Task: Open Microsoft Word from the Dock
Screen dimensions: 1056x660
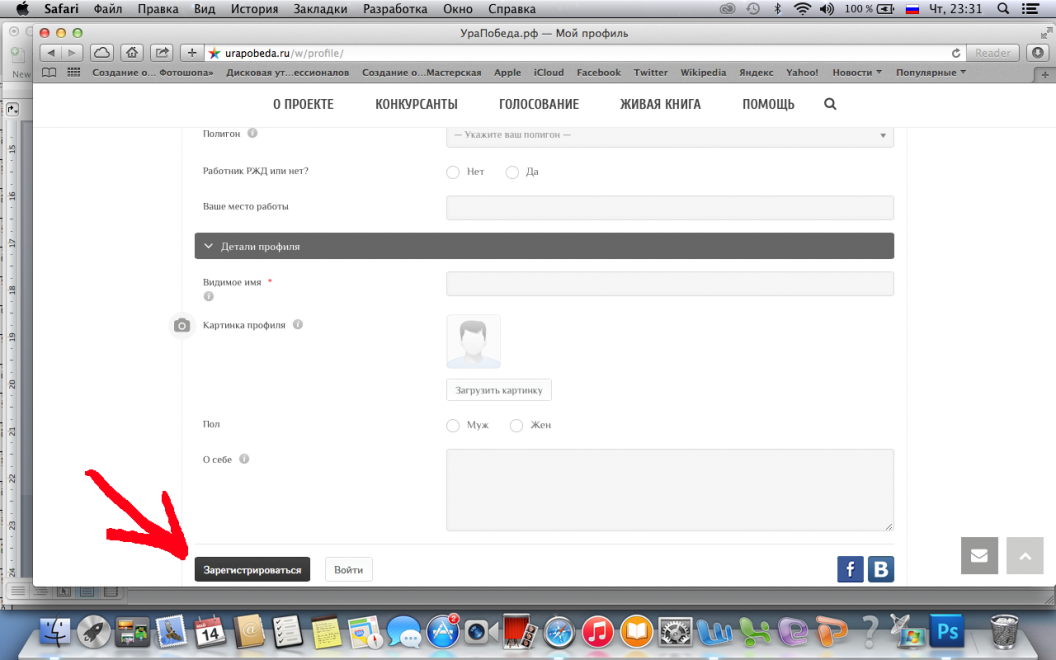Action: click(714, 632)
